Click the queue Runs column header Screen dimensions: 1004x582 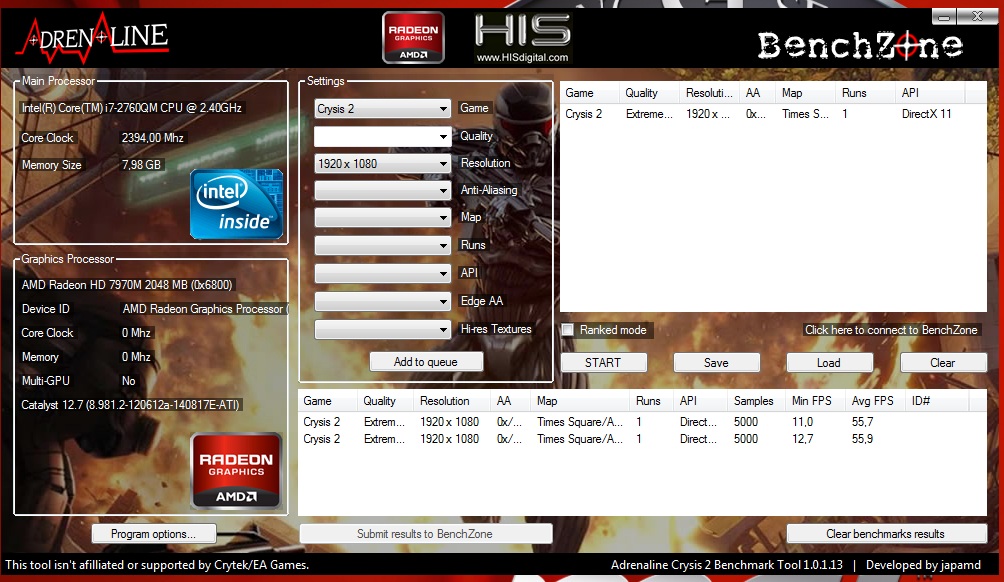pyautogui.click(x=864, y=93)
